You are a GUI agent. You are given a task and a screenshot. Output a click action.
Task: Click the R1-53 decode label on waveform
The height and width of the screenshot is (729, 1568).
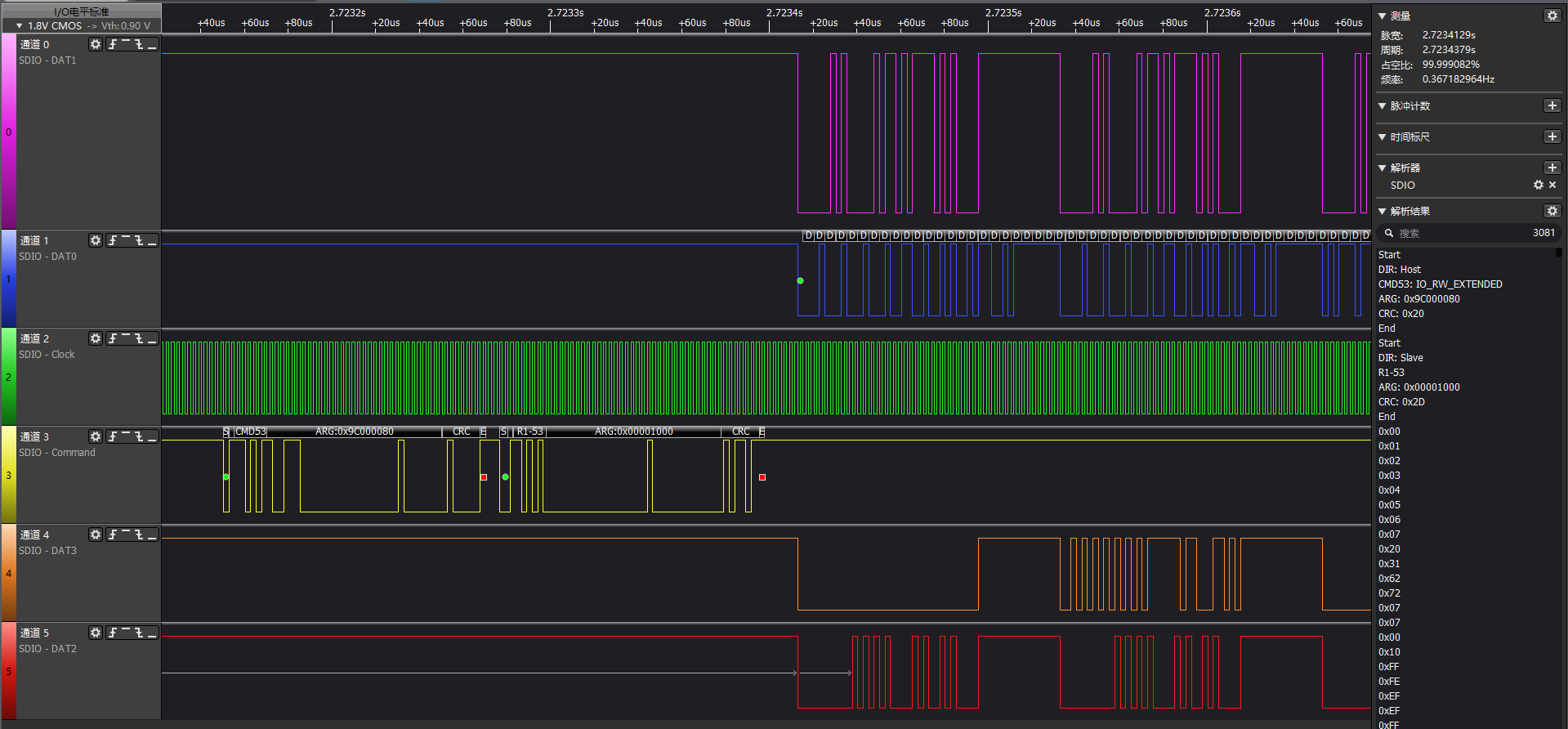(530, 432)
